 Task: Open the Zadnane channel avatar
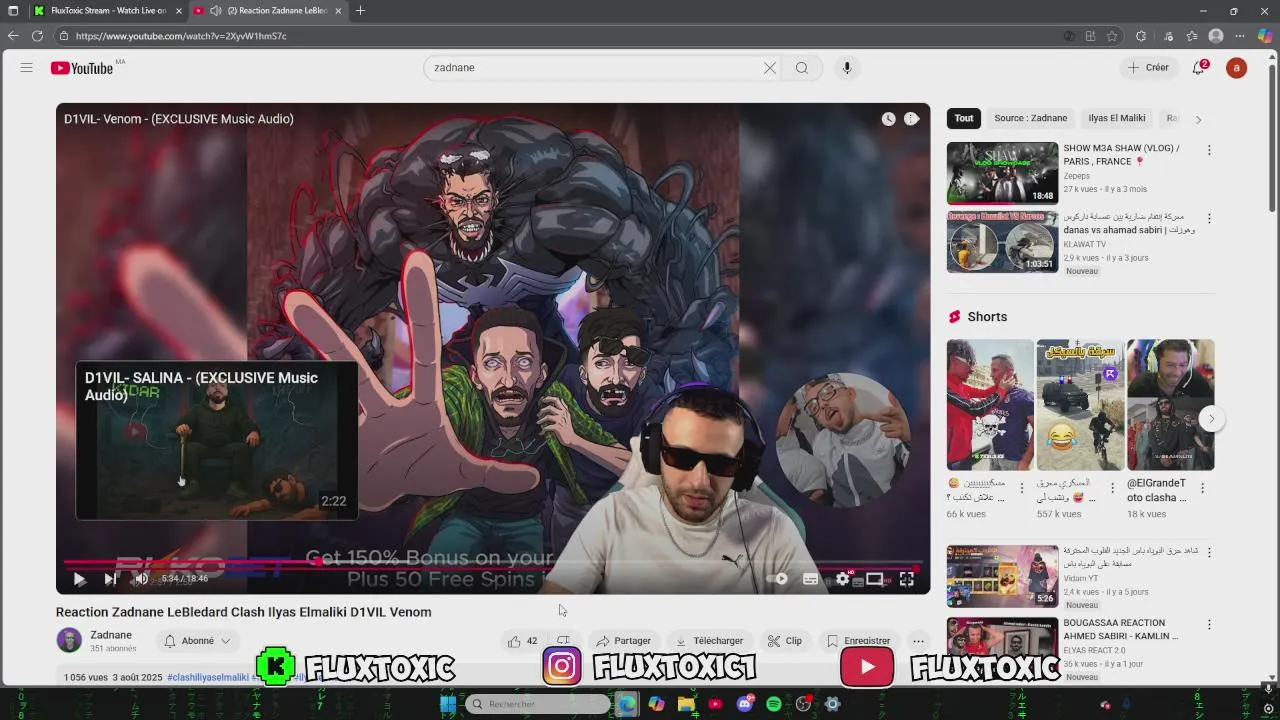69,640
